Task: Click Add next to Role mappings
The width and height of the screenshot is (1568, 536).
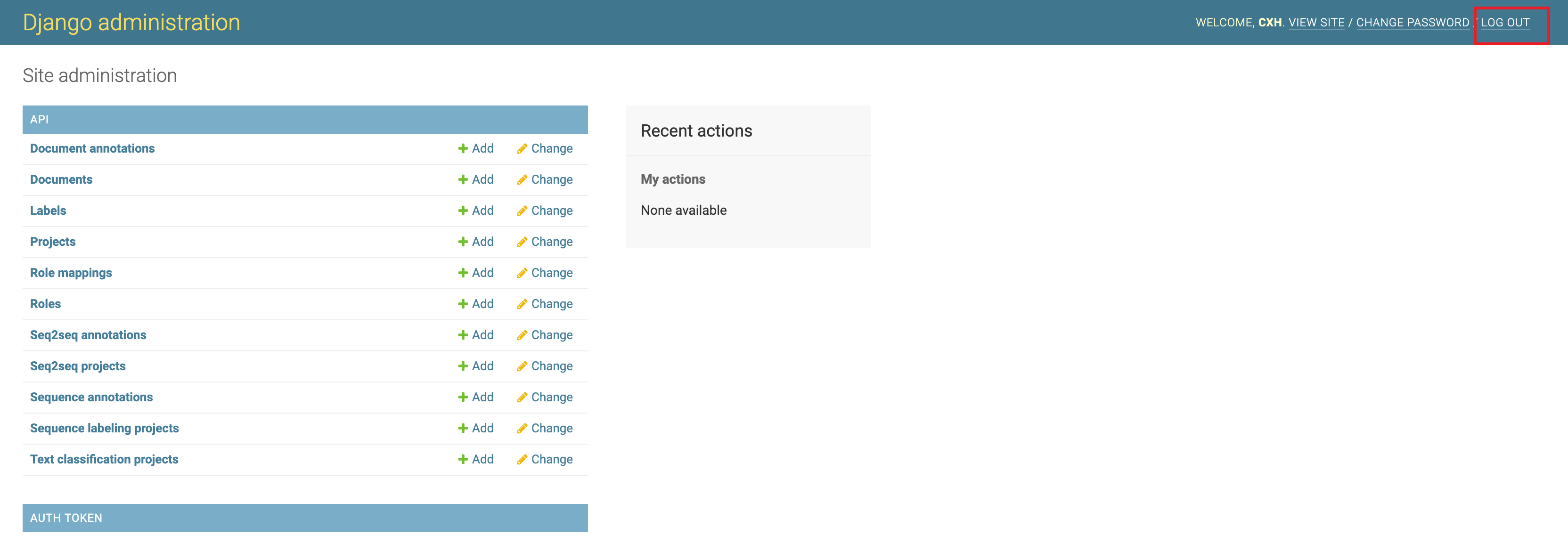Action: (482, 273)
